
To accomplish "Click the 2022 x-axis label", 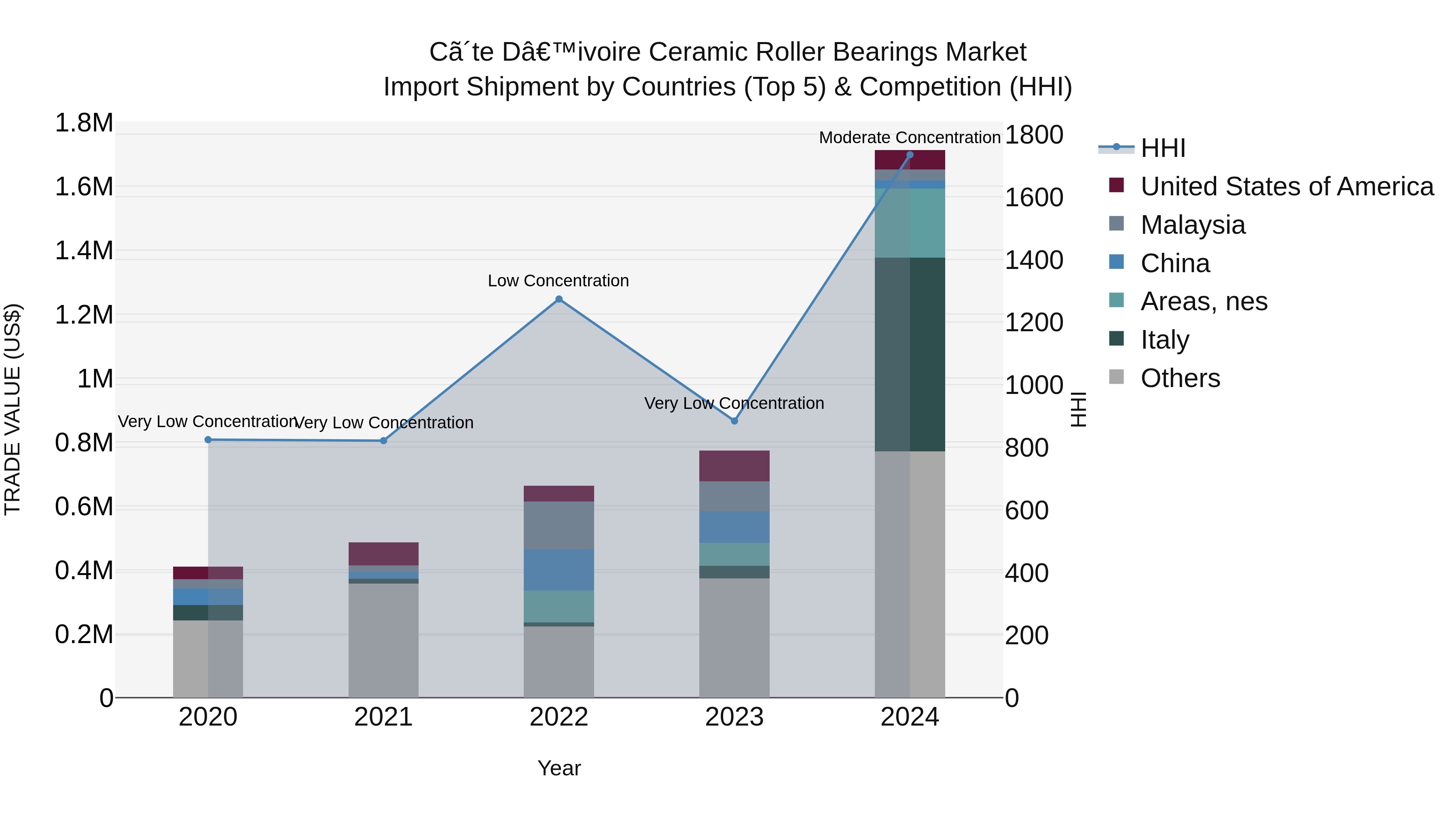I will click(x=559, y=717).
